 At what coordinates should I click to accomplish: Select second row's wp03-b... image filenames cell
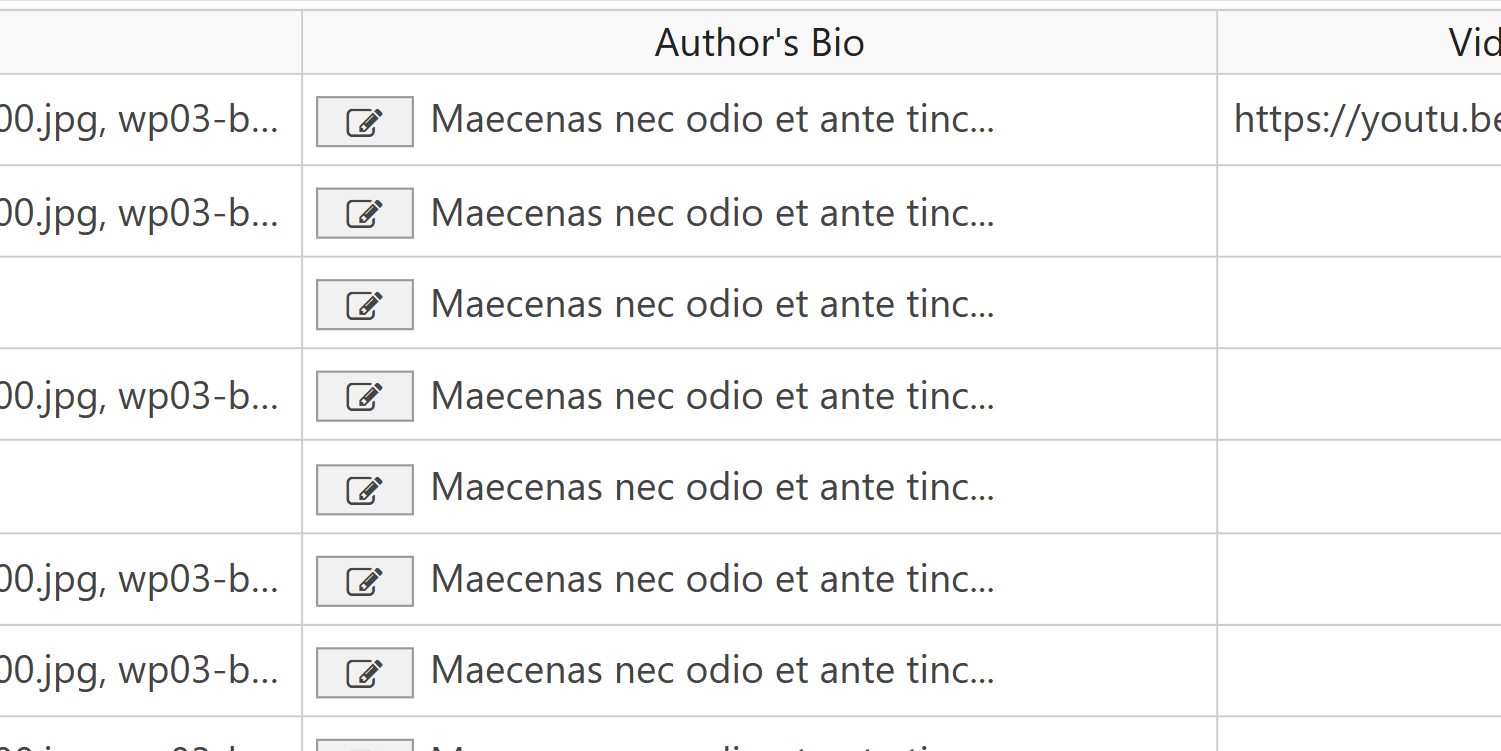[x=150, y=212]
